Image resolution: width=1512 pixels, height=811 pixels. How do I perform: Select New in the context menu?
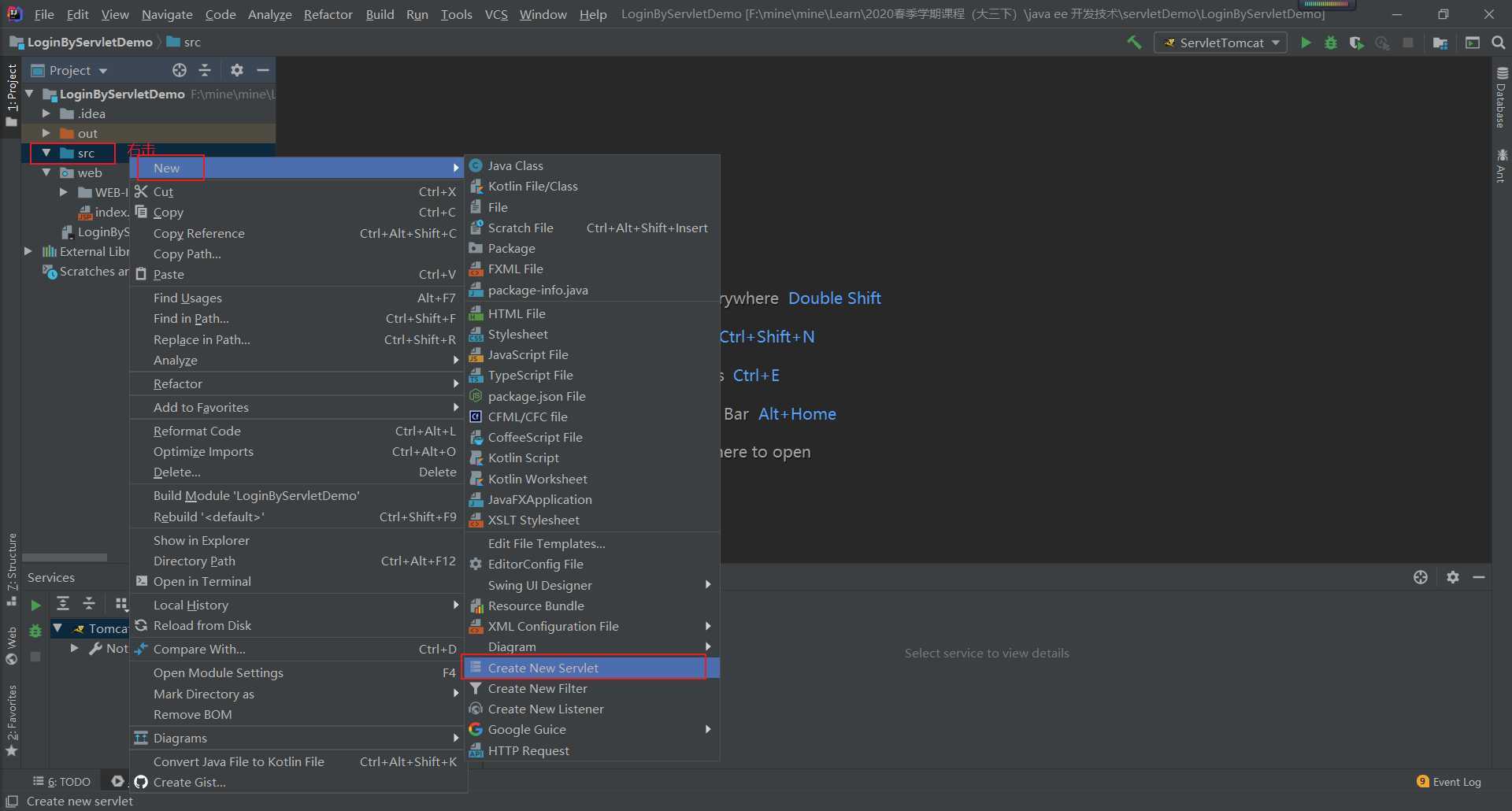coord(298,168)
